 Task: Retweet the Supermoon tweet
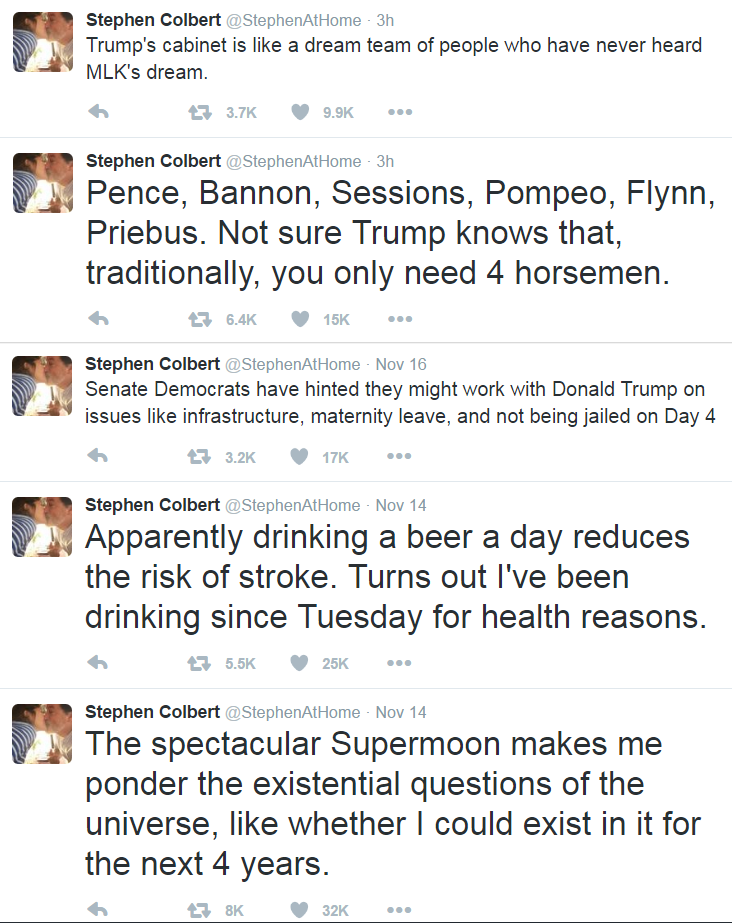[200, 910]
